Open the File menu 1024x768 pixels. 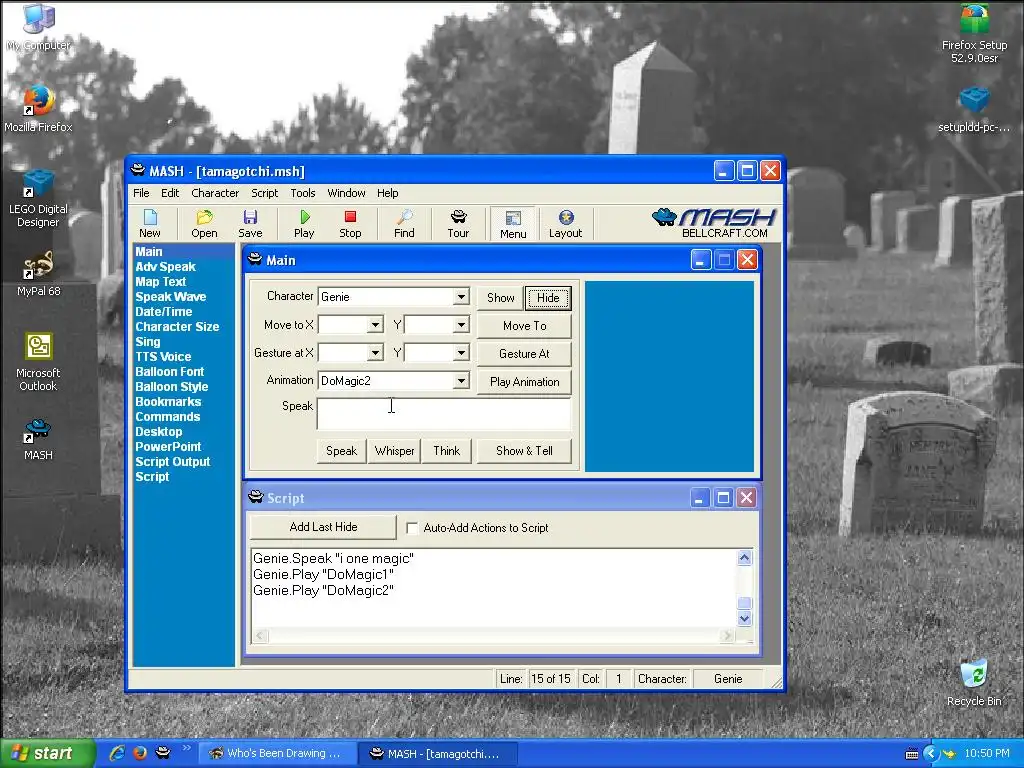click(x=141, y=193)
